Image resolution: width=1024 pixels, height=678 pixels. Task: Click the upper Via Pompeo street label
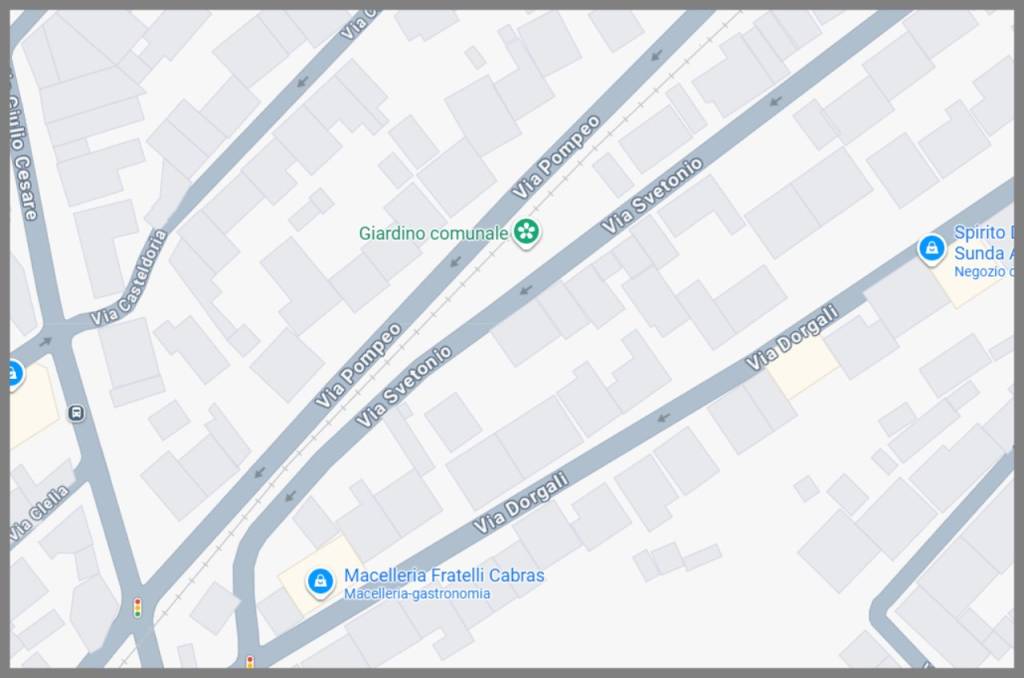(556, 157)
